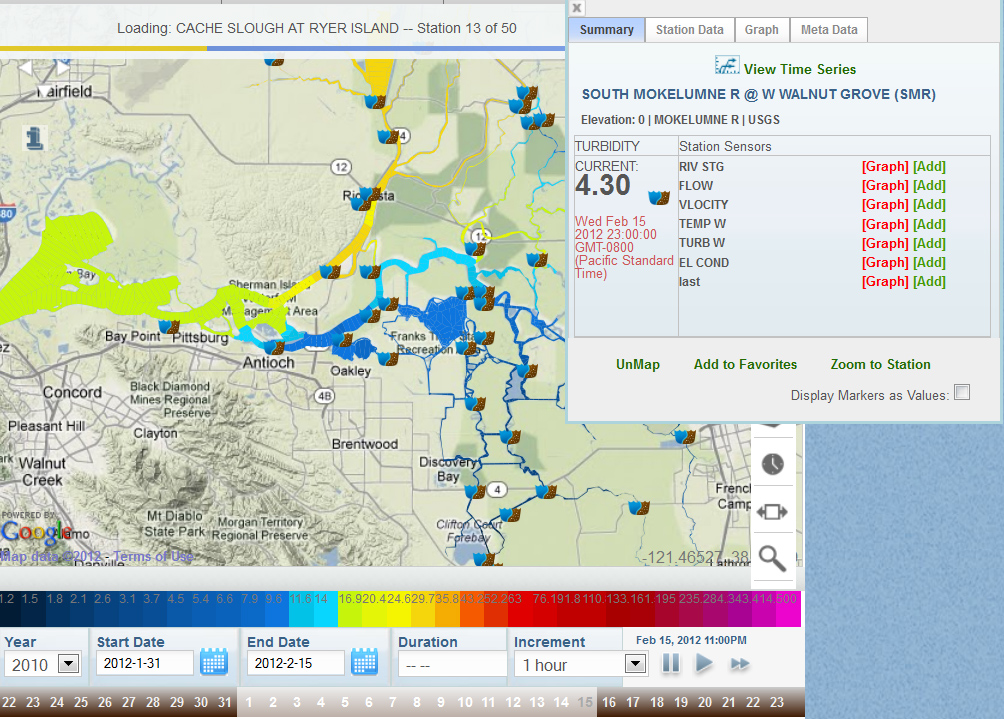The image size is (1004, 719).
Task: Open the map info icon
Action: click(35, 138)
